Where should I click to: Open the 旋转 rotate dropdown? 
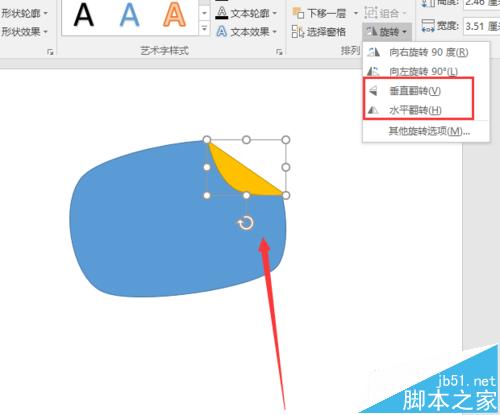(387, 32)
